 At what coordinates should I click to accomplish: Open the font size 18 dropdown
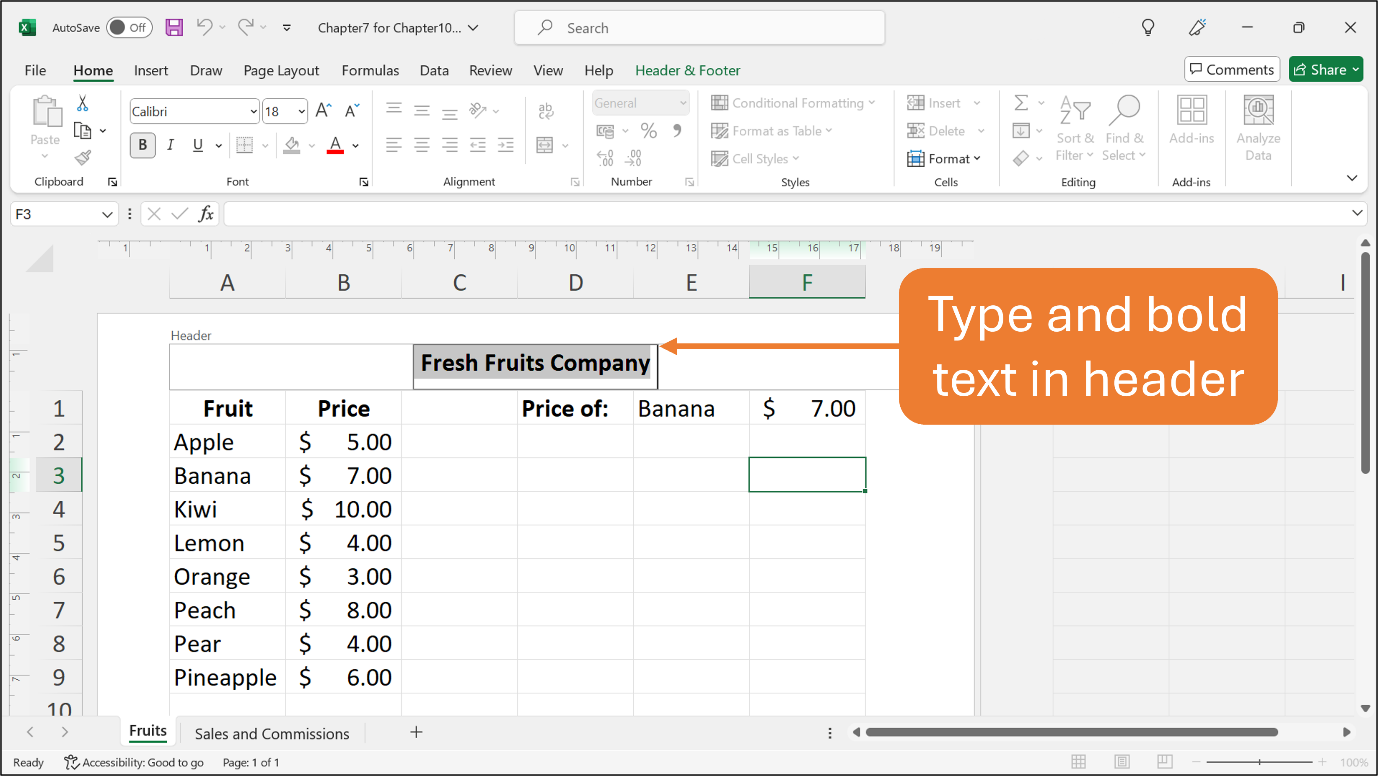coord(301,111)
